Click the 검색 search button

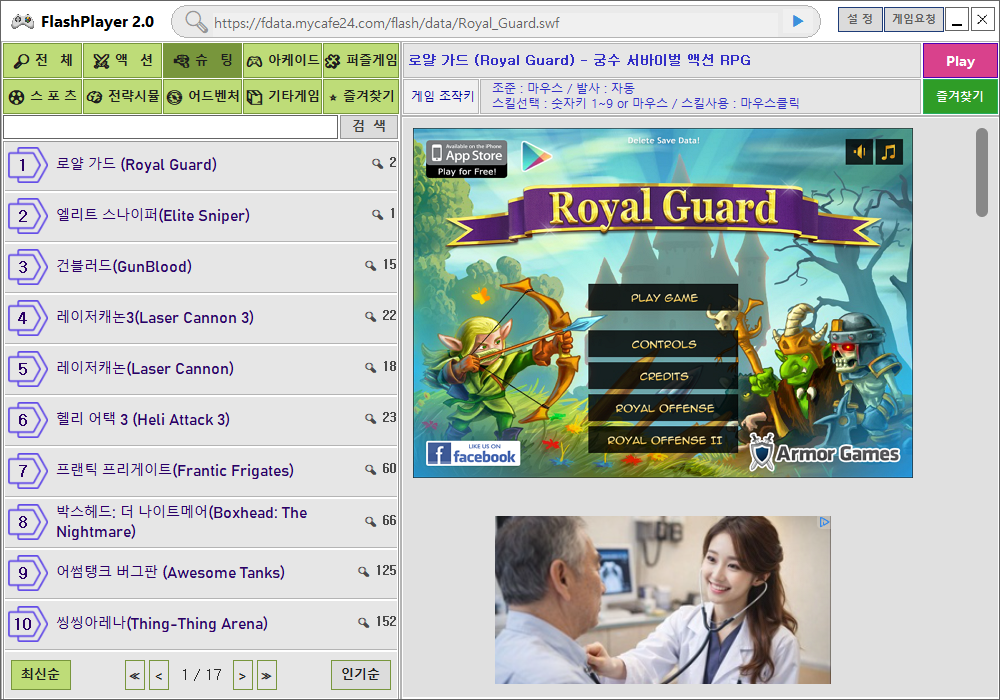[369, 127]
